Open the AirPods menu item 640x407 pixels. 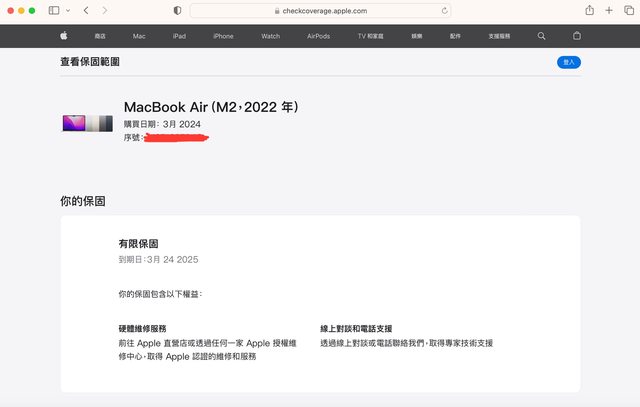tap(318, 36)
